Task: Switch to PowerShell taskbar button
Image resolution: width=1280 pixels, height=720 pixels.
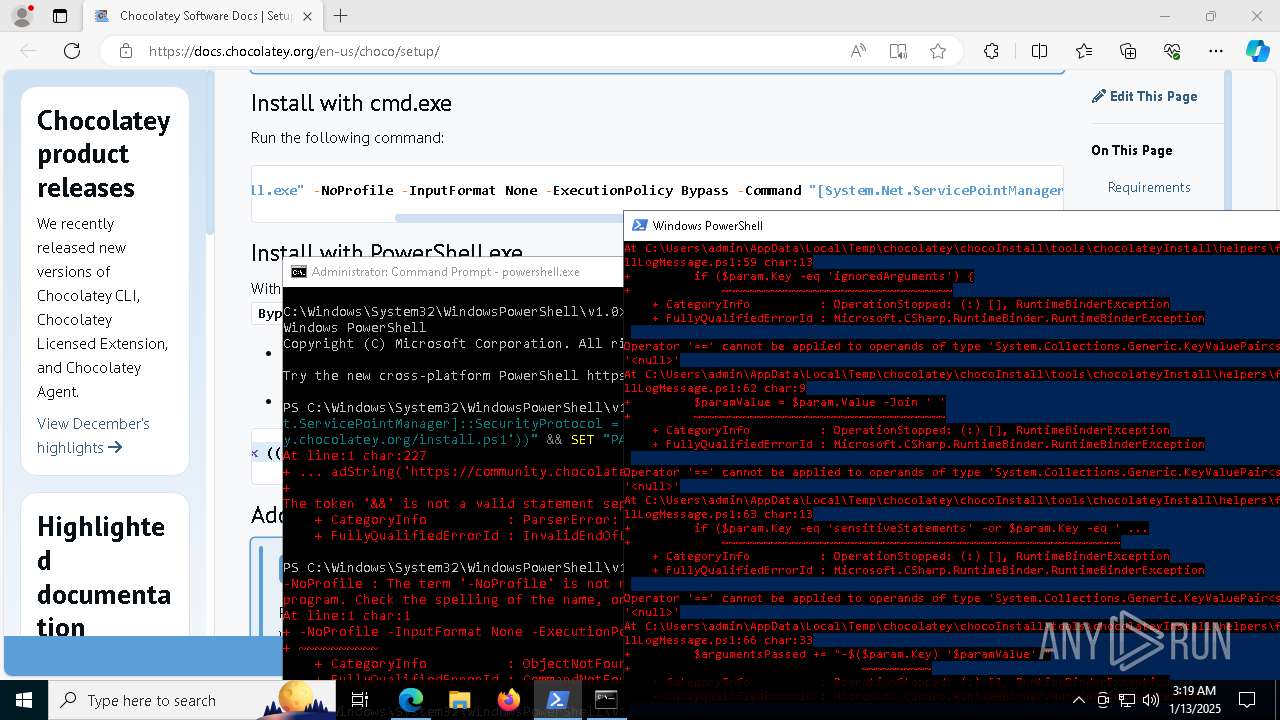Action: pos(558,700)
